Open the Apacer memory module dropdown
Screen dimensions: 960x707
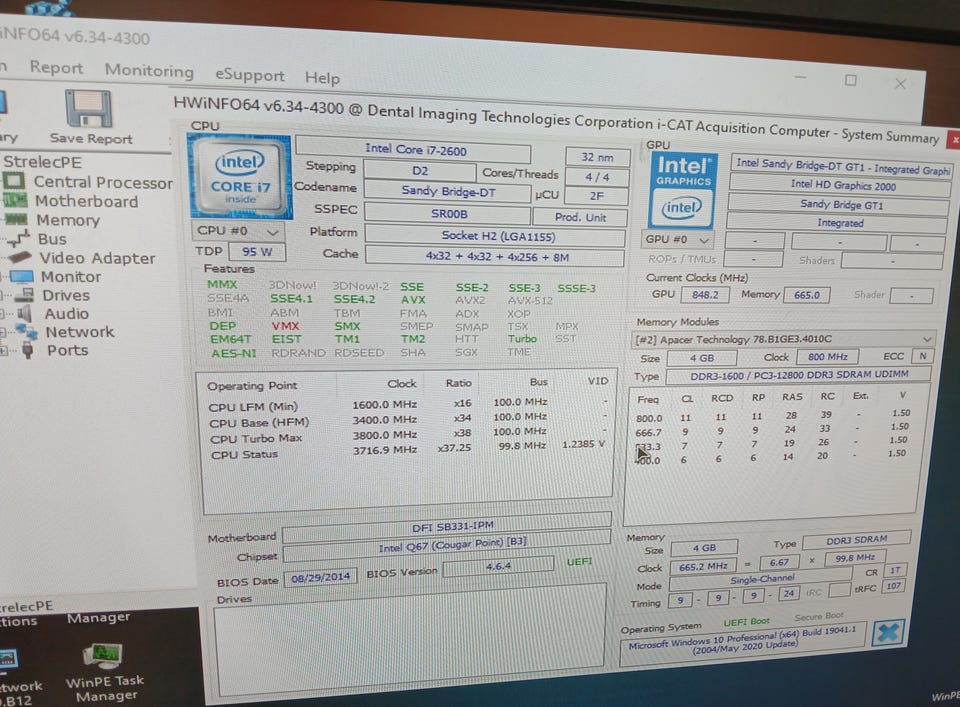(782, 339)
